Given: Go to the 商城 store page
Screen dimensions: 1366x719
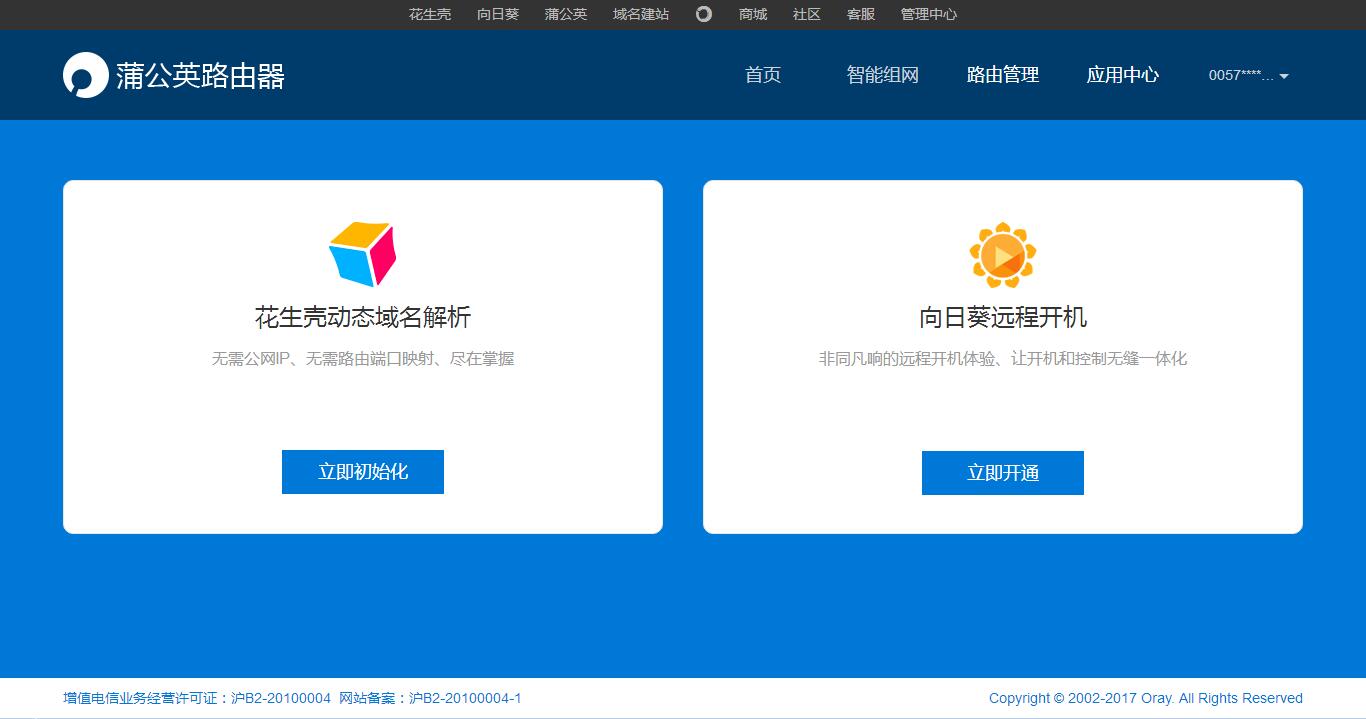Looking at the screenshot, I should click(x=752, y=14).
